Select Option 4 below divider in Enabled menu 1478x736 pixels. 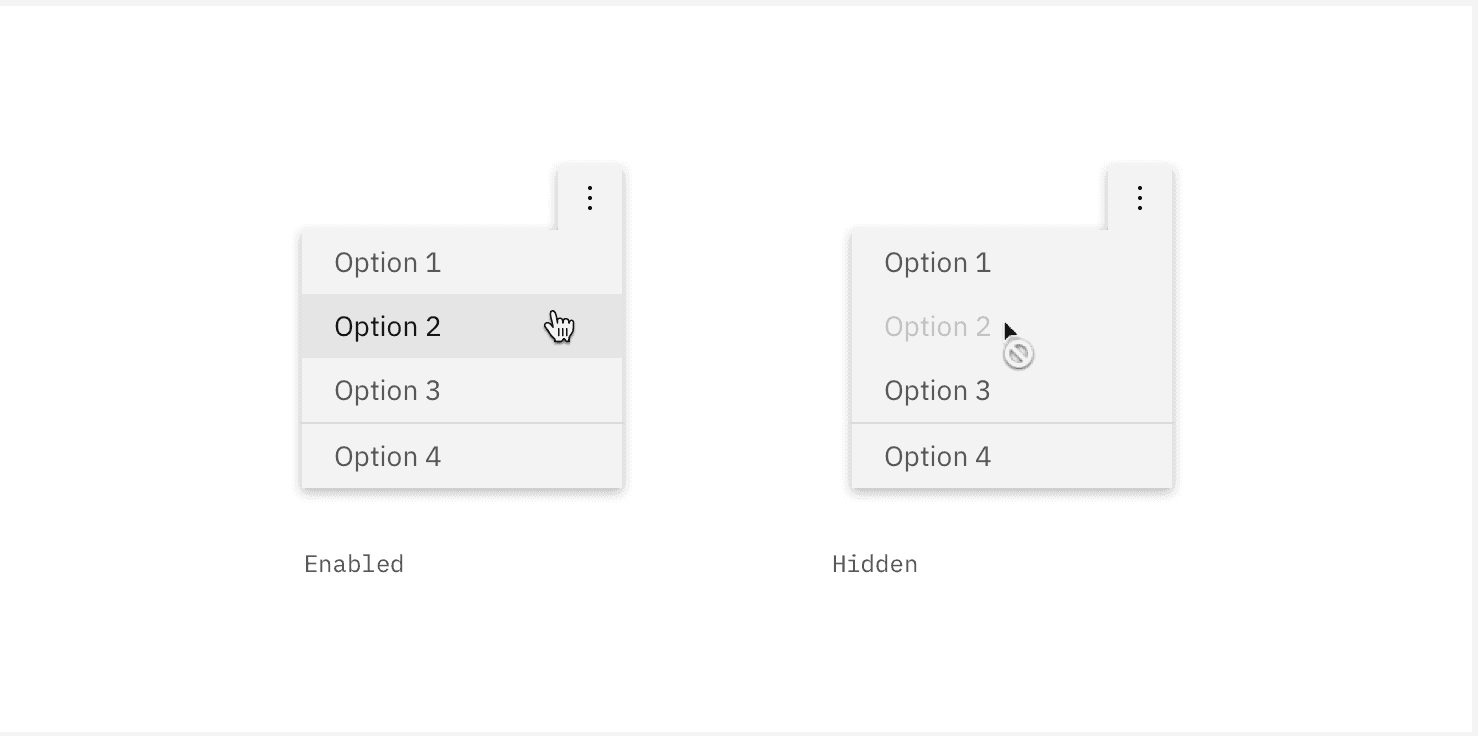388,457
